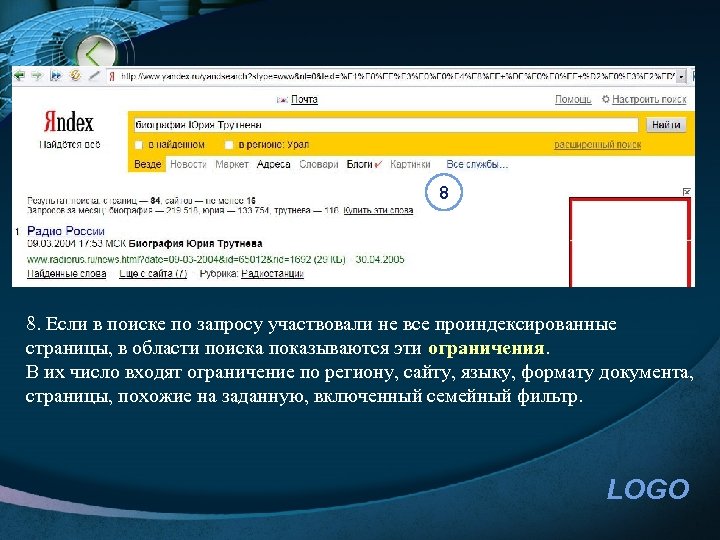Click the green back button in slide corner
The height and width of the screenshot is (540, 720).
point(96,54)
